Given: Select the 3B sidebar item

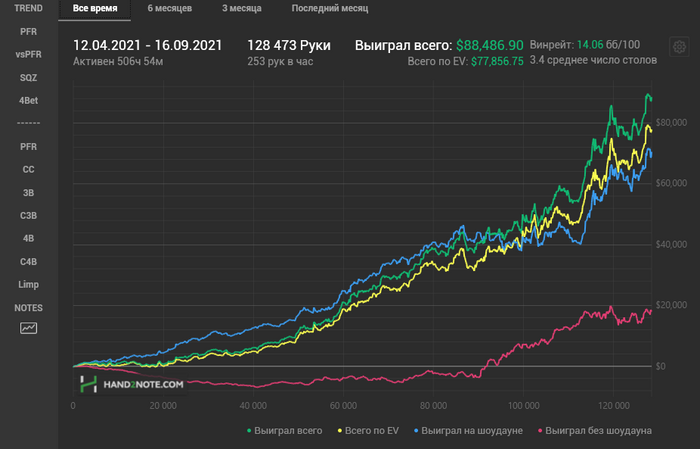Looking at the screenshot, I should 29,193.
